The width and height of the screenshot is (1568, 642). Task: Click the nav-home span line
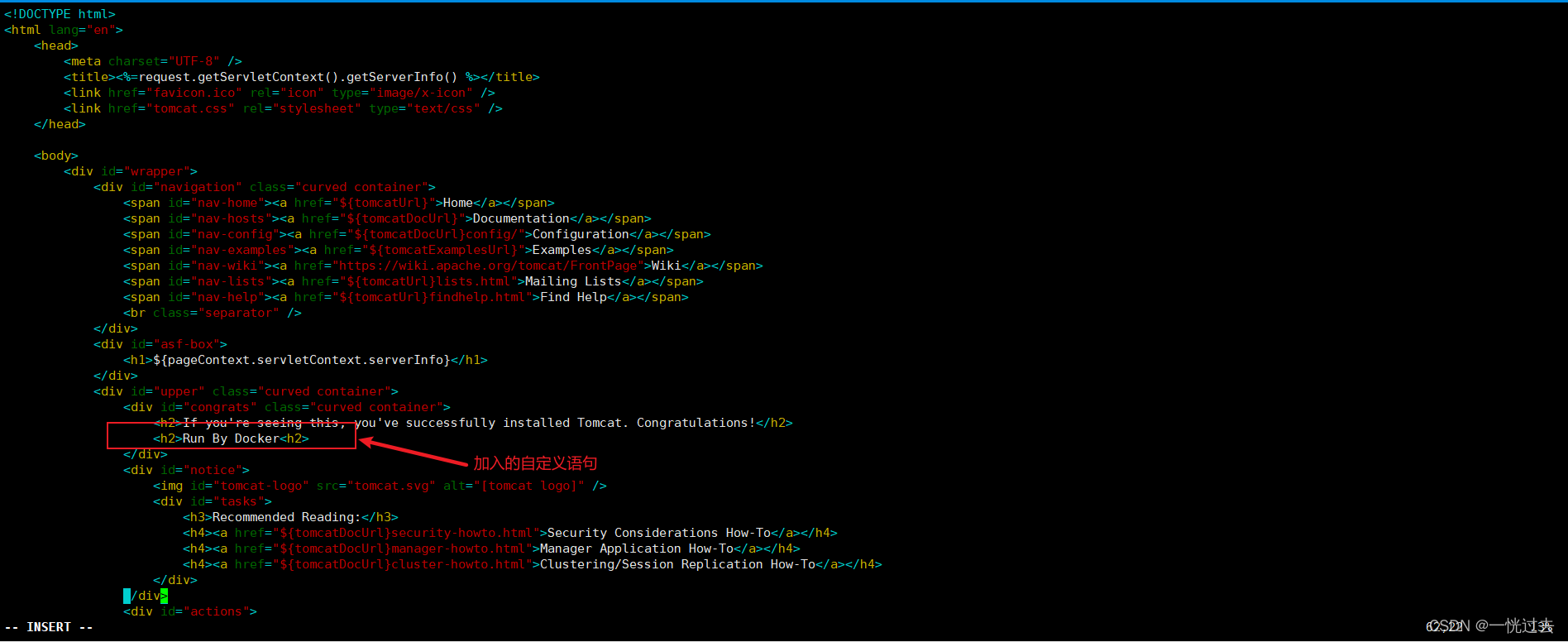point(339,203)
